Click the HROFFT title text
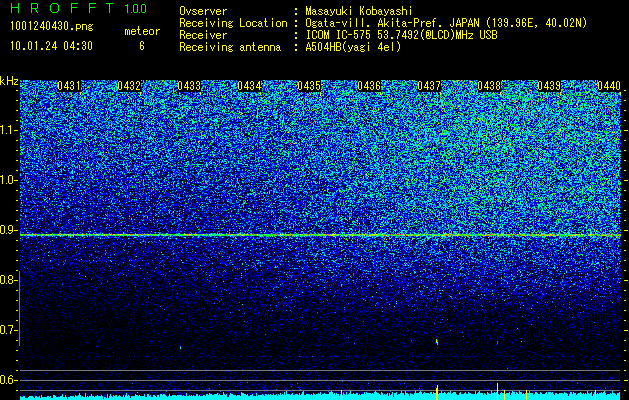 [62, 8]
